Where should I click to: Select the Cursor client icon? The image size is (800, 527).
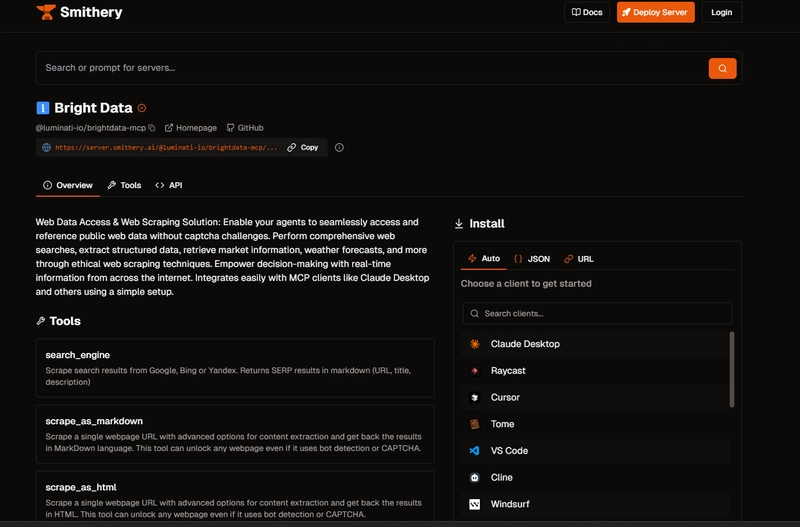474,397
